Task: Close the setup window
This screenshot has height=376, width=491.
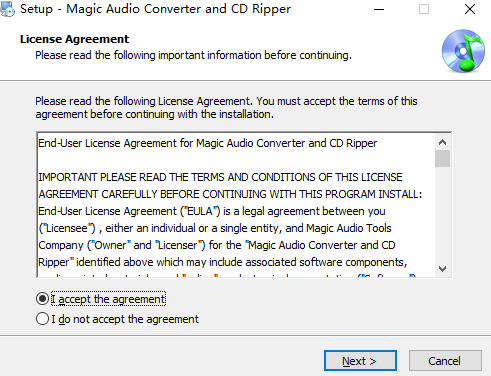Action: coord(470,9)
